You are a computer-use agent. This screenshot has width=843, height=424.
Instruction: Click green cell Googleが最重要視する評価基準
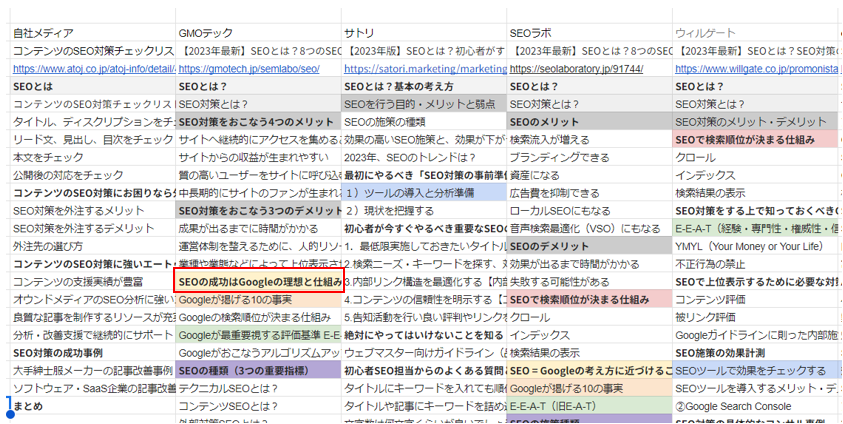coord(259,335)
